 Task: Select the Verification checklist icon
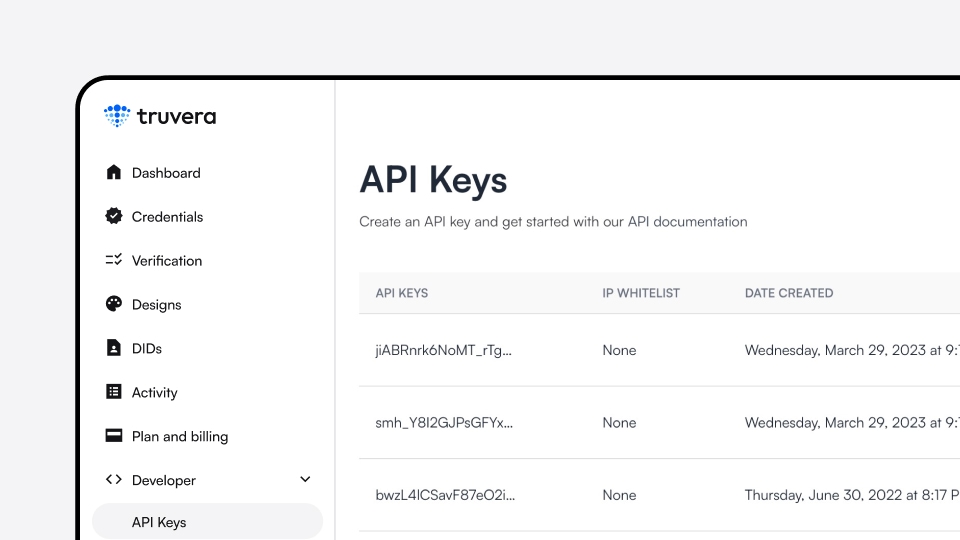[x=114, y=260]
